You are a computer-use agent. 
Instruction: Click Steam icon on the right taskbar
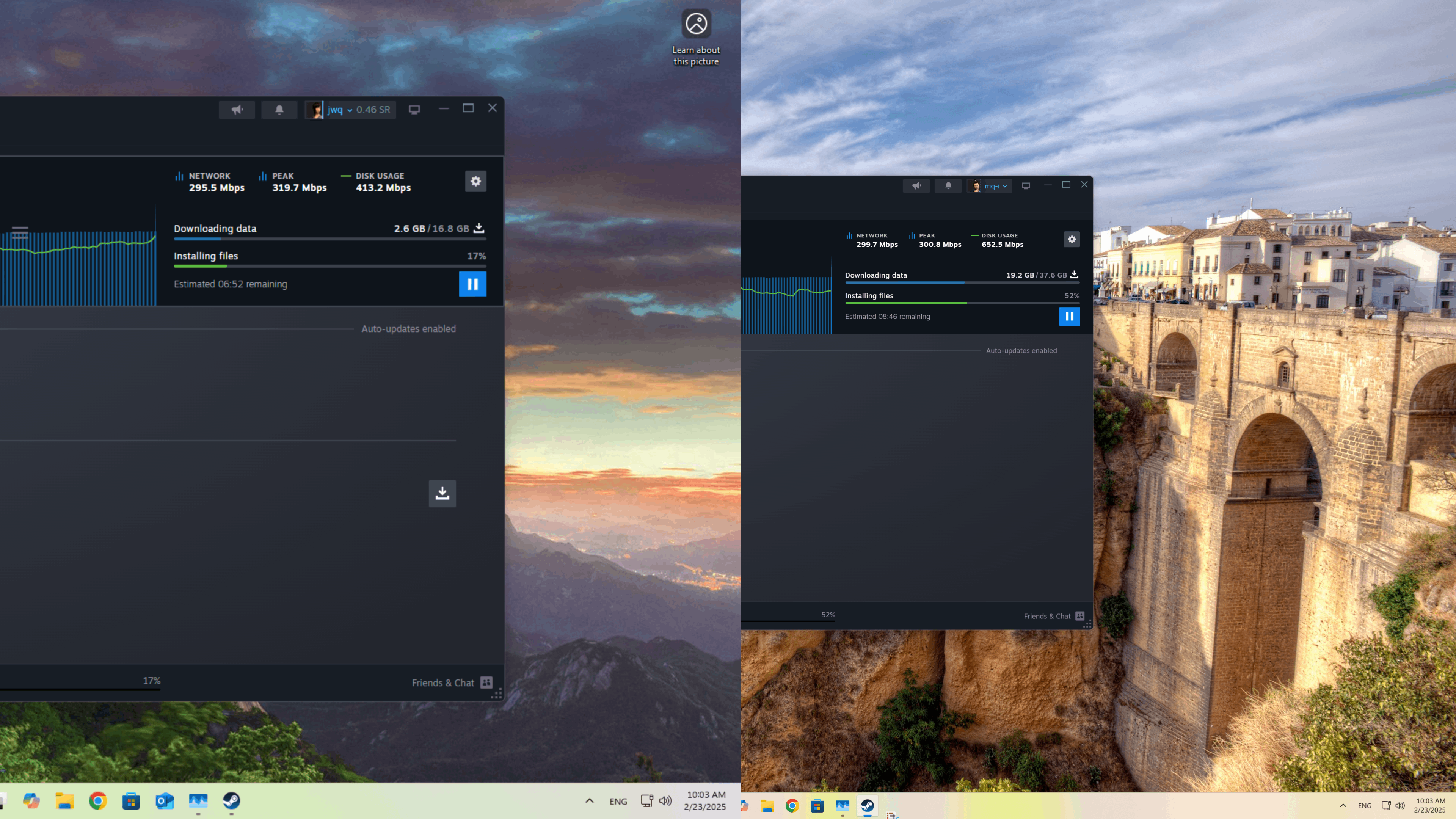pyautogui.click(x=868, y=805)
